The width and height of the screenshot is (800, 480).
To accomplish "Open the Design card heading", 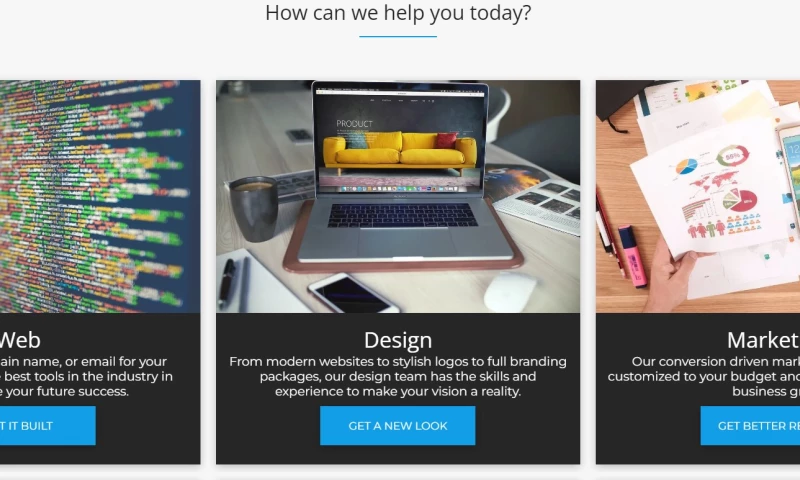I will click(x=398, y=340).
